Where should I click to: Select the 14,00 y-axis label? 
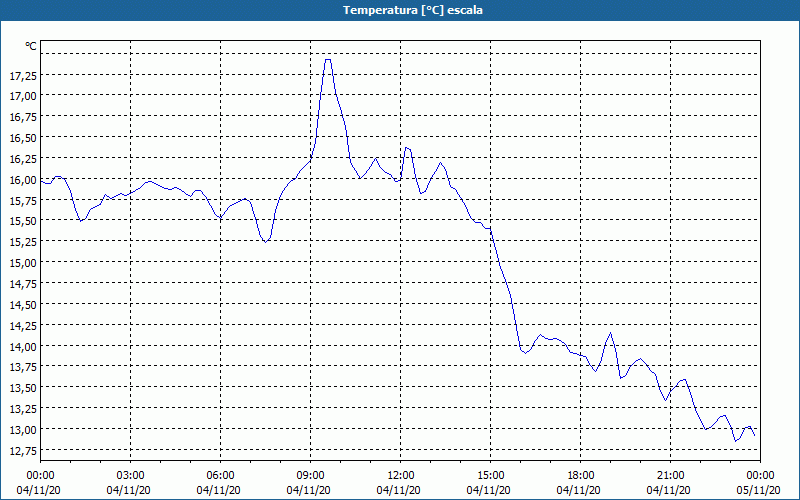[x=22, y=346]
